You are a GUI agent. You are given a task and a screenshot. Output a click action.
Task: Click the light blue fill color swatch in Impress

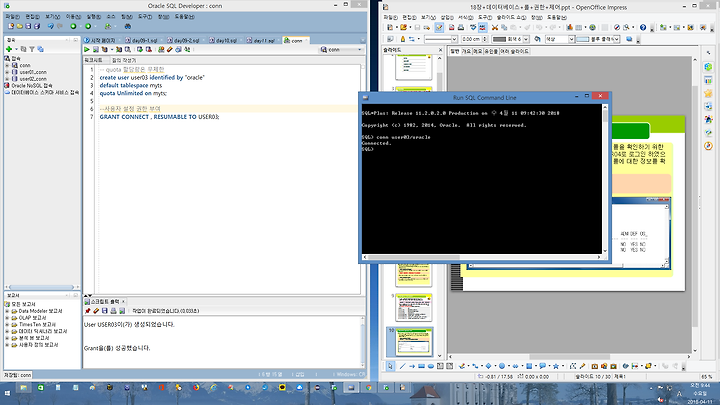tap(583, 39)
